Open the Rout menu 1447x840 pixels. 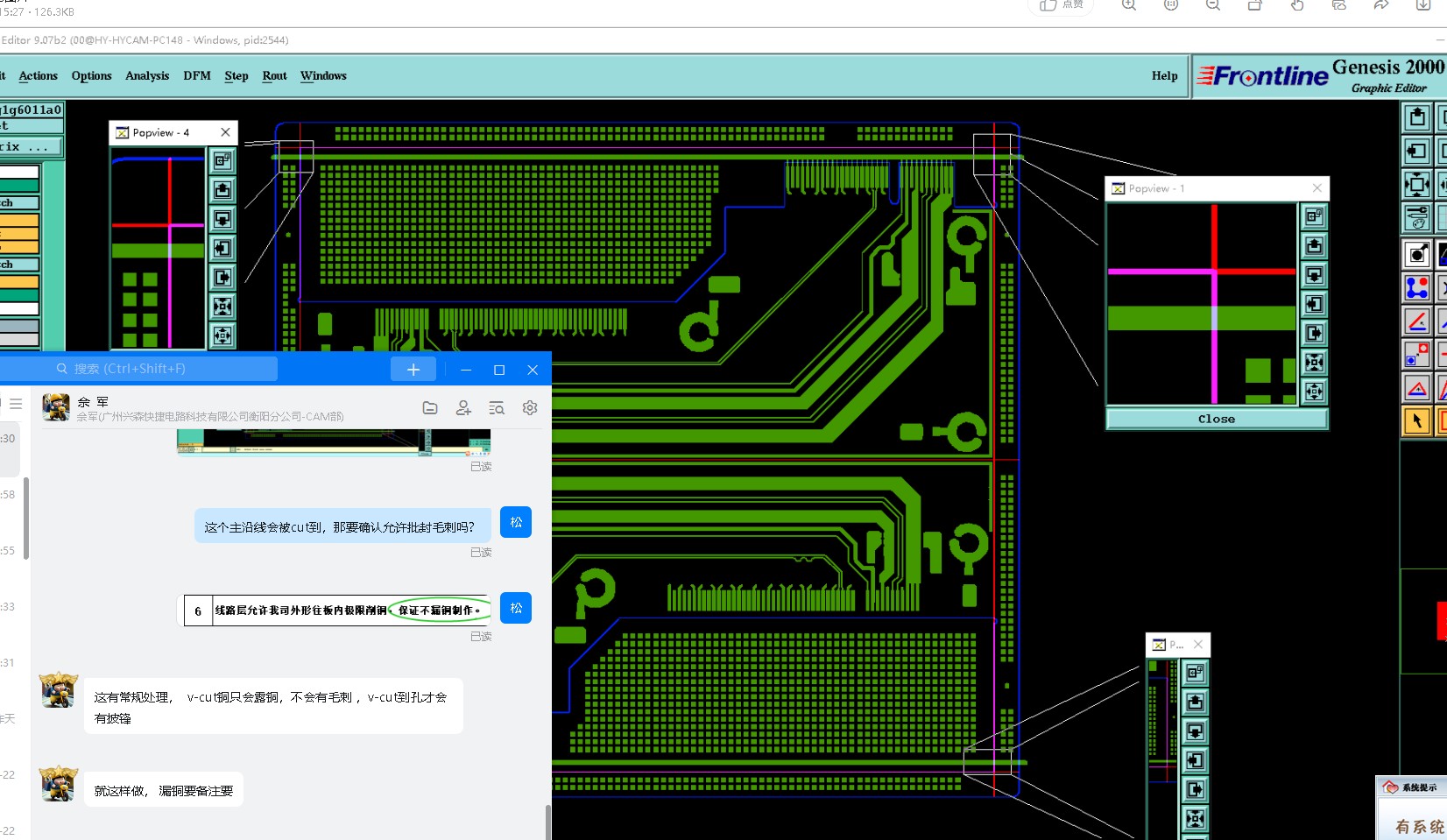coord(275,76)
